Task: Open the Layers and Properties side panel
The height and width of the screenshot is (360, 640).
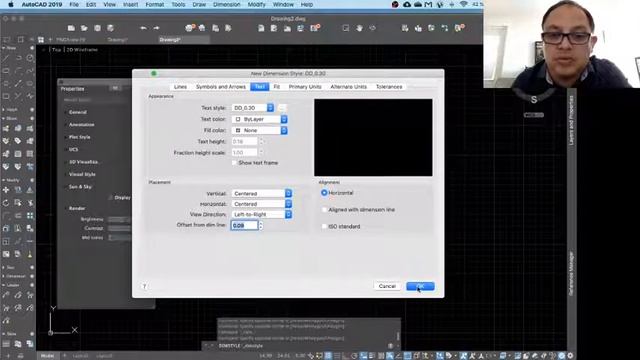Action: [x=571, y=120]
